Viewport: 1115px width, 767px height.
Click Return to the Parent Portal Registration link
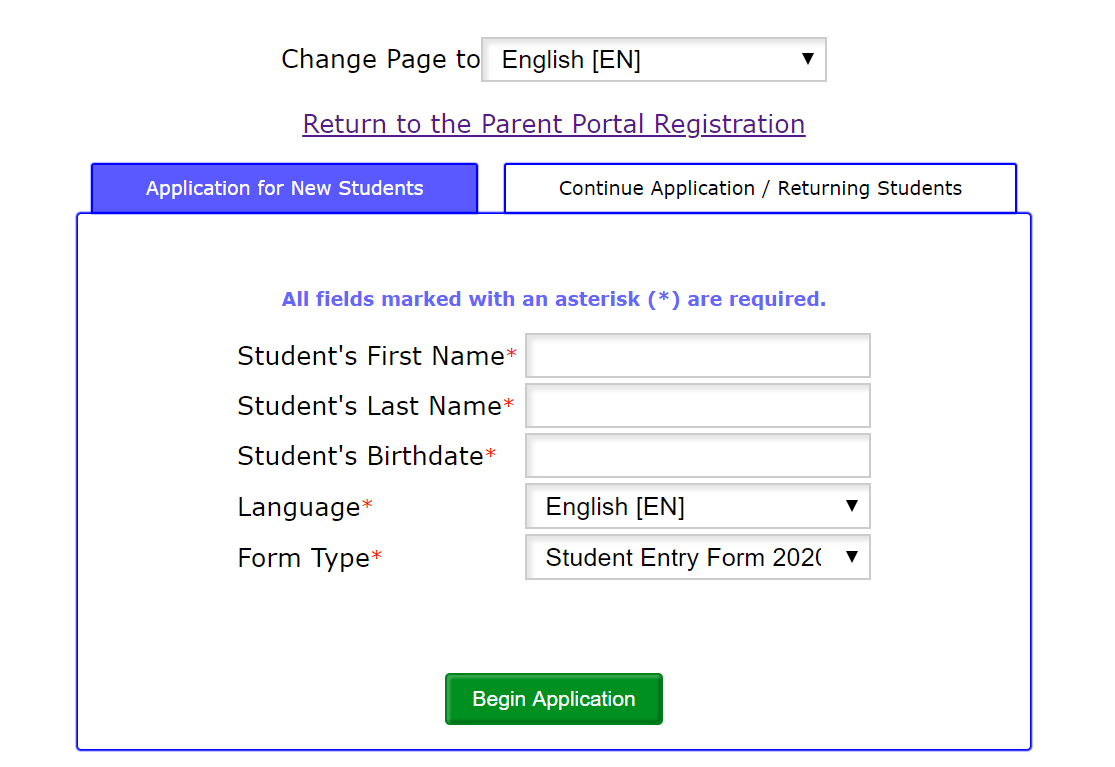point(554,124)
